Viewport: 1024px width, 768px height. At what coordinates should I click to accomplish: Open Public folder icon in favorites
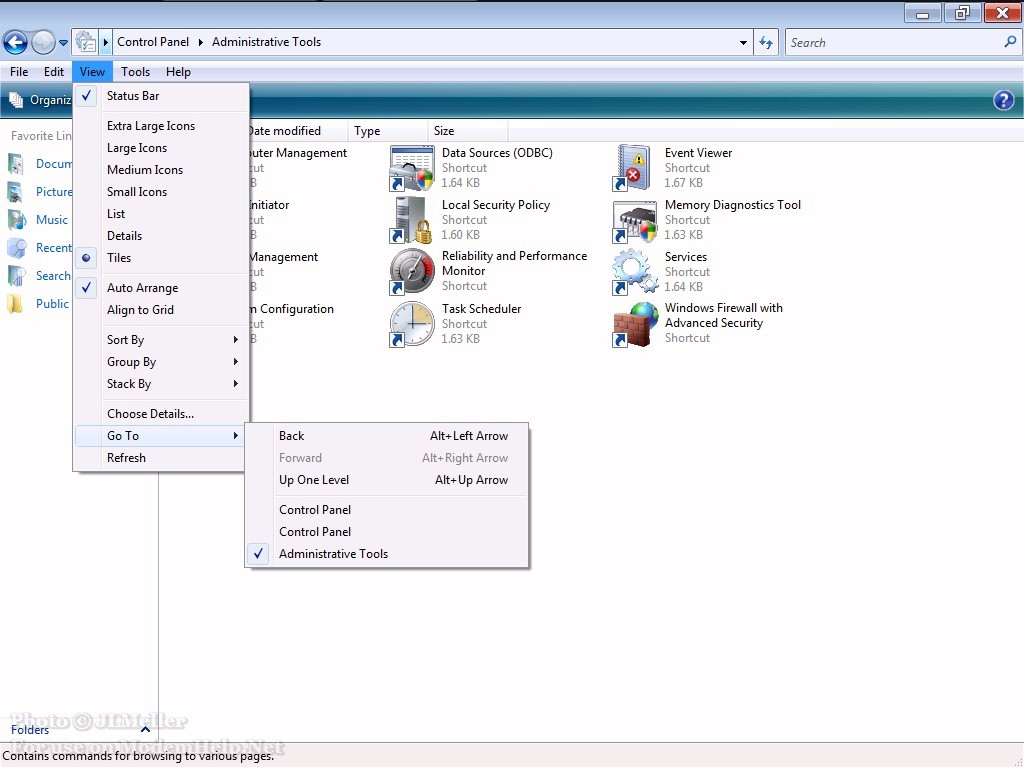(x=16, y=304)
